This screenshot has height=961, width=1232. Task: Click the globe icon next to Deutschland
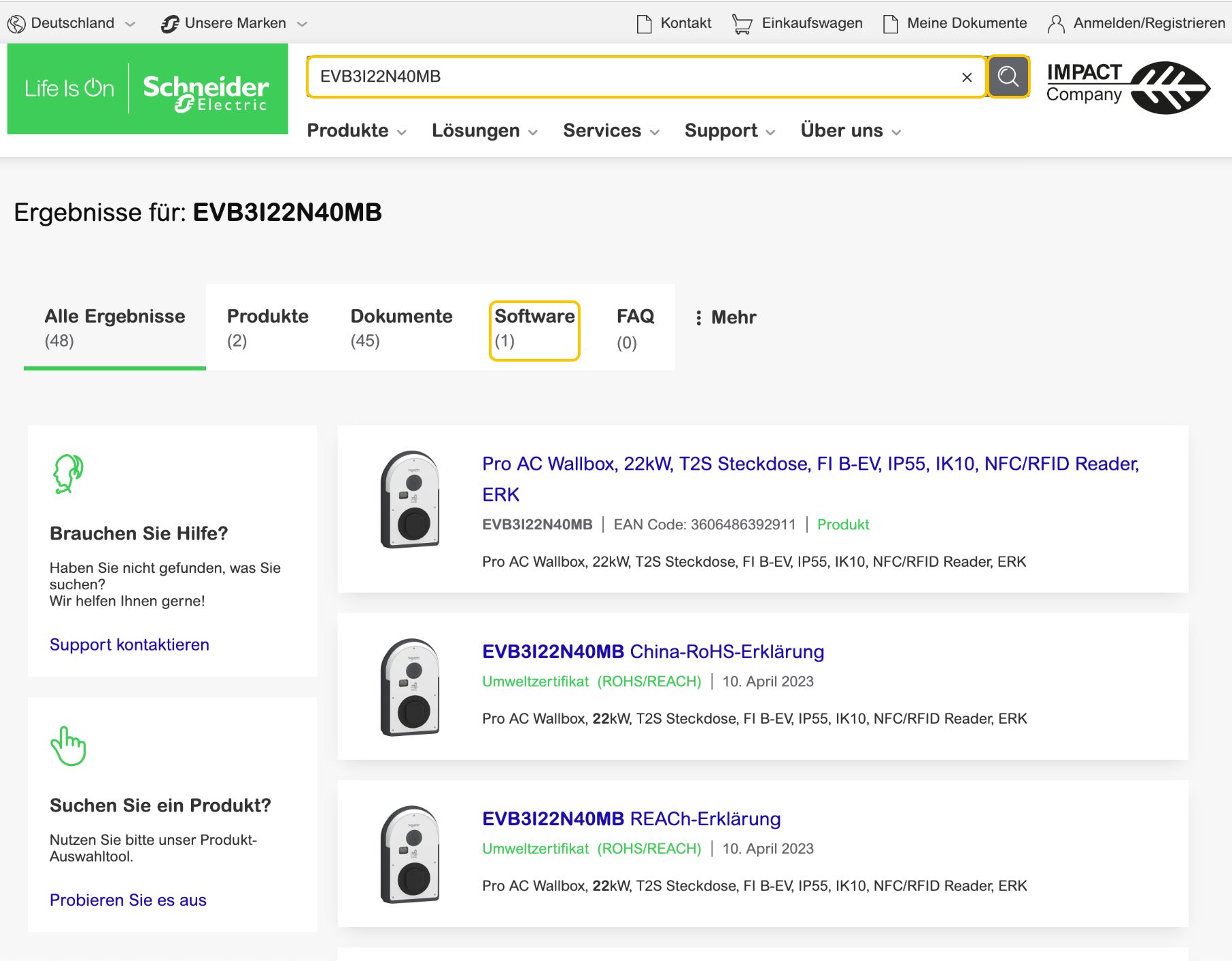tap(16, 24)
